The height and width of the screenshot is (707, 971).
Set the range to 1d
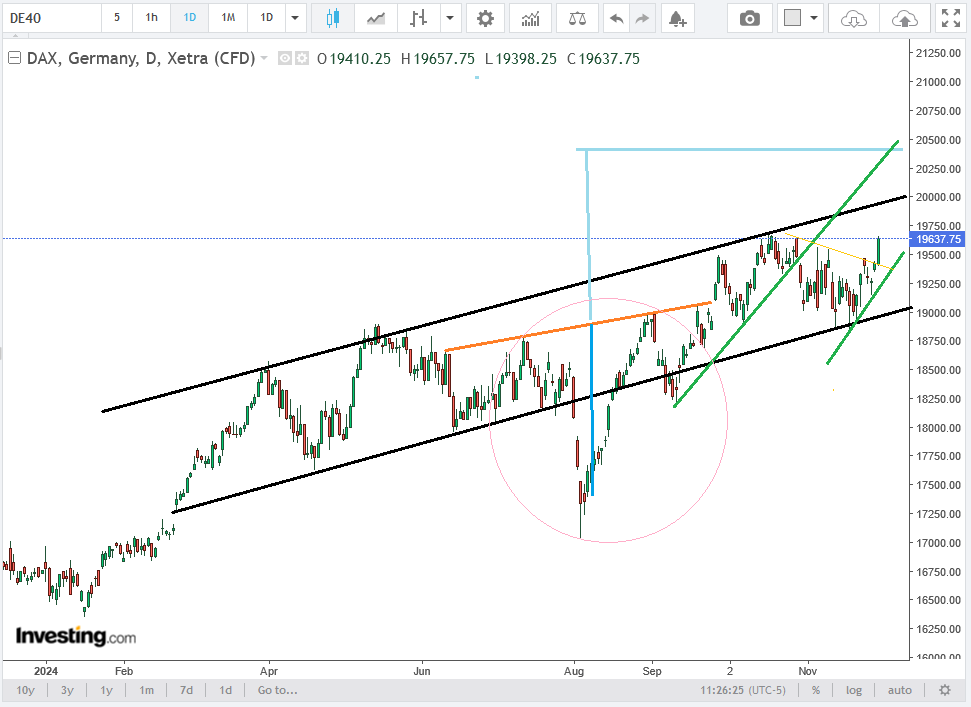225,690
